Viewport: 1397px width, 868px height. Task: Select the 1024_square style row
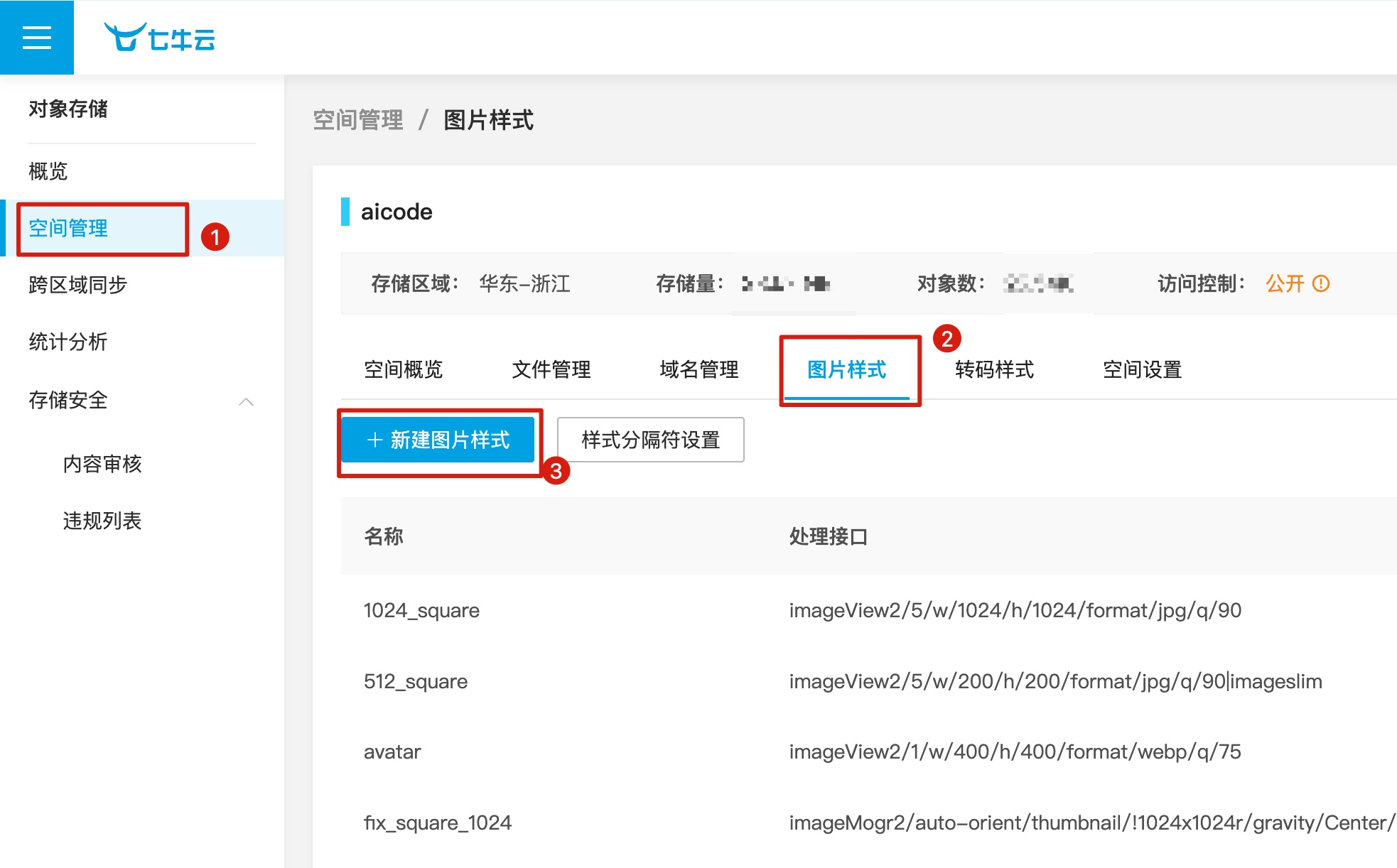pos(421,610)
